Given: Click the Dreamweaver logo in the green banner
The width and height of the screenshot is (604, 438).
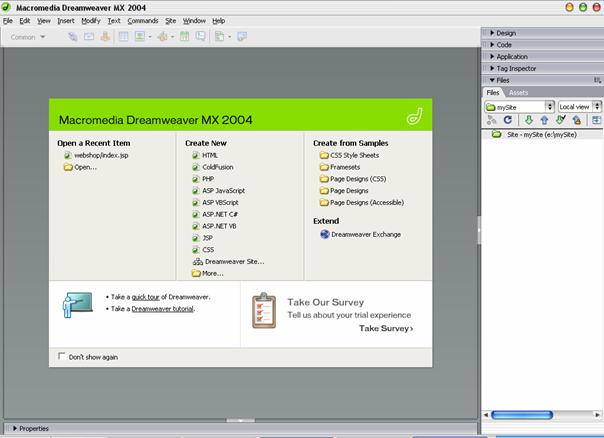Looking at the screenshot, I should click(414, 116).
